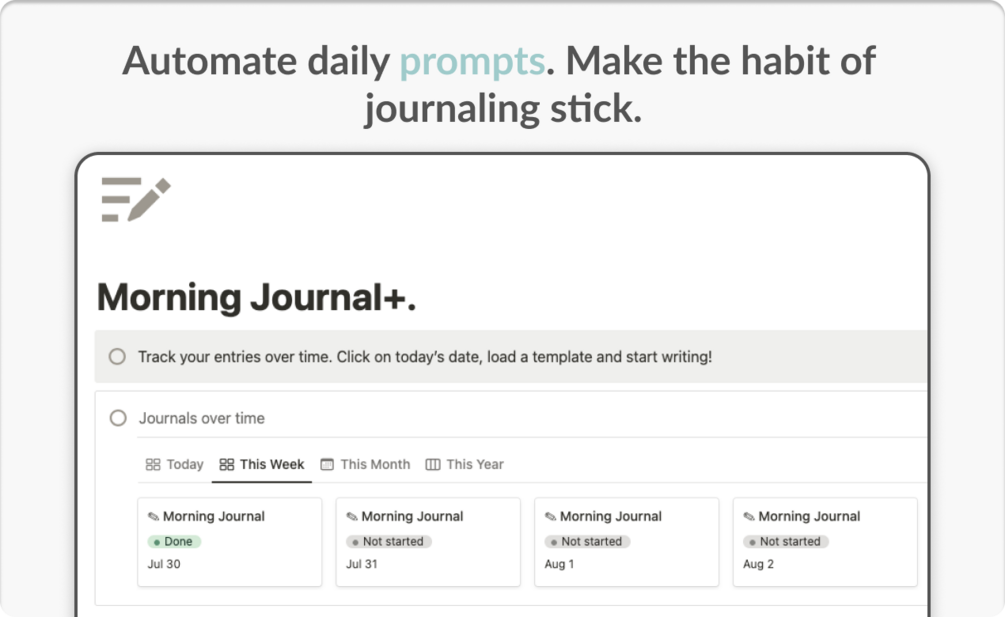Click the This Year board icon
This screenshot has width=1005, height=617.
433,465
